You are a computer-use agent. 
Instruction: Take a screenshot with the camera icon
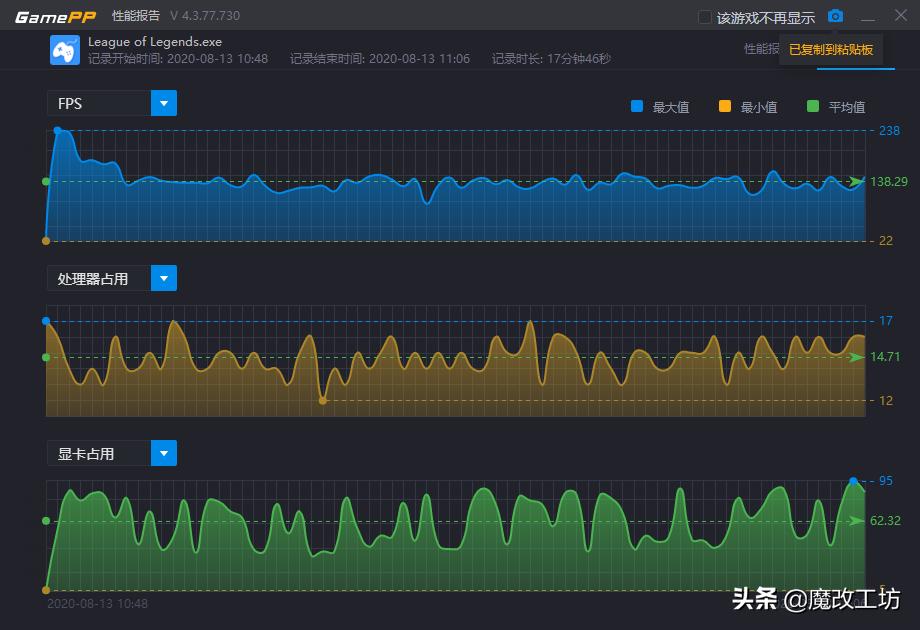pyautogui.click(x=835, y=16)
